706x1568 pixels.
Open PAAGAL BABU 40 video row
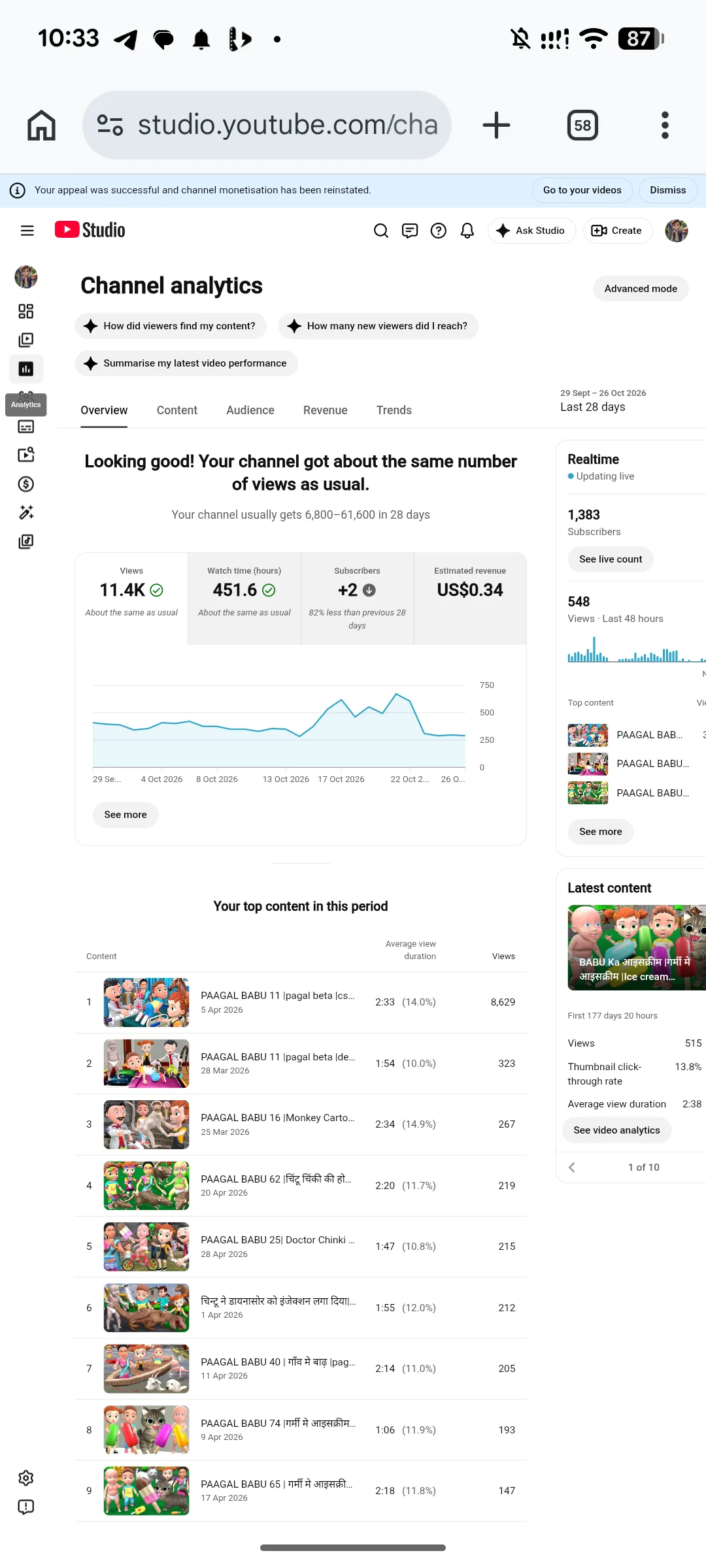[x=301, y=1369]
